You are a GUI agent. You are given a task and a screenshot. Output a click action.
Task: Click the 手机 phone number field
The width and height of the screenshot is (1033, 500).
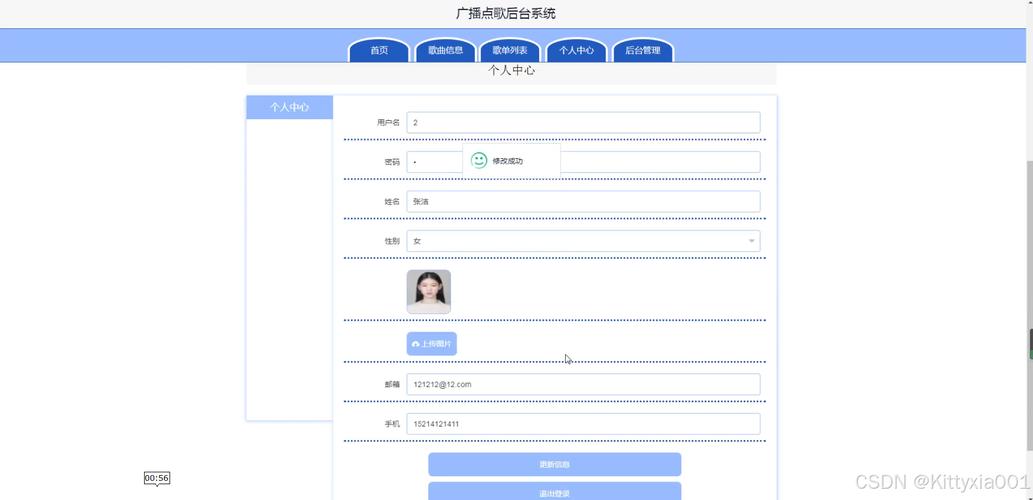point(583,424)
